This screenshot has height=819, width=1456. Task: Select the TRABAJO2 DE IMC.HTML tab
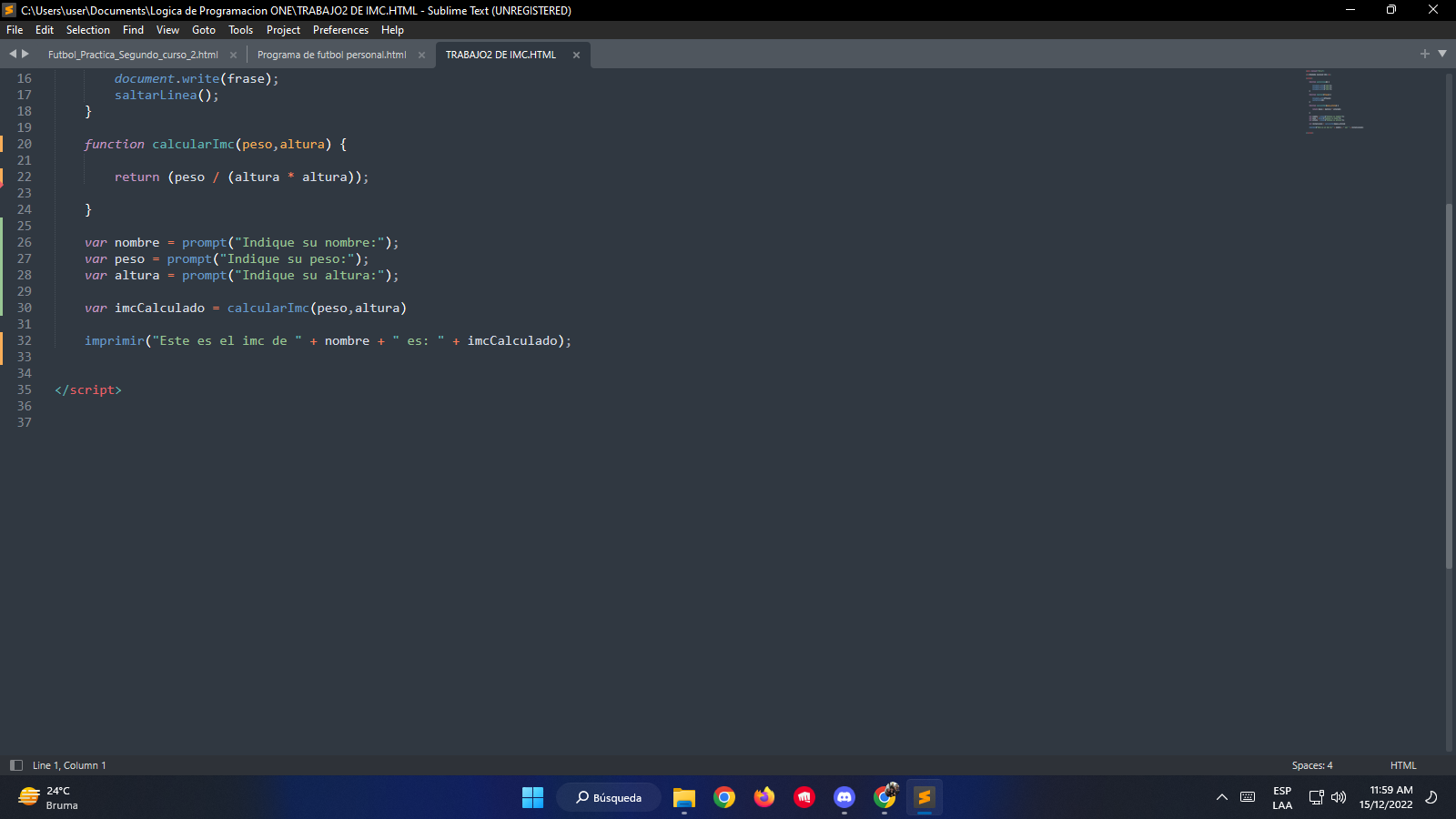point(500,55)
